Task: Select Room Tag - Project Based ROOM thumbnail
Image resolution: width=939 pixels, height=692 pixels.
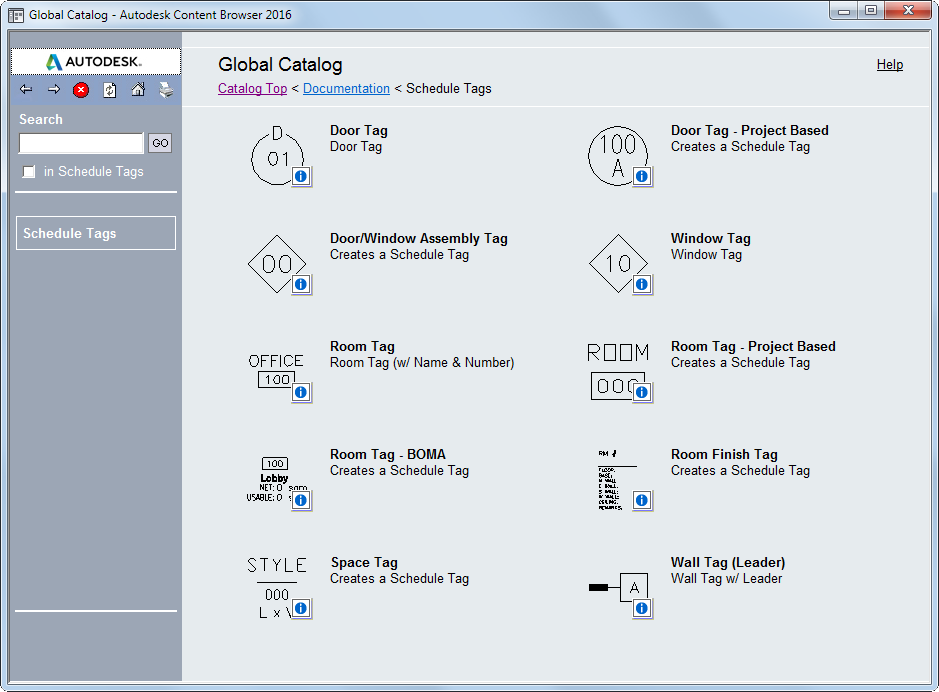Action: point(618,371)
